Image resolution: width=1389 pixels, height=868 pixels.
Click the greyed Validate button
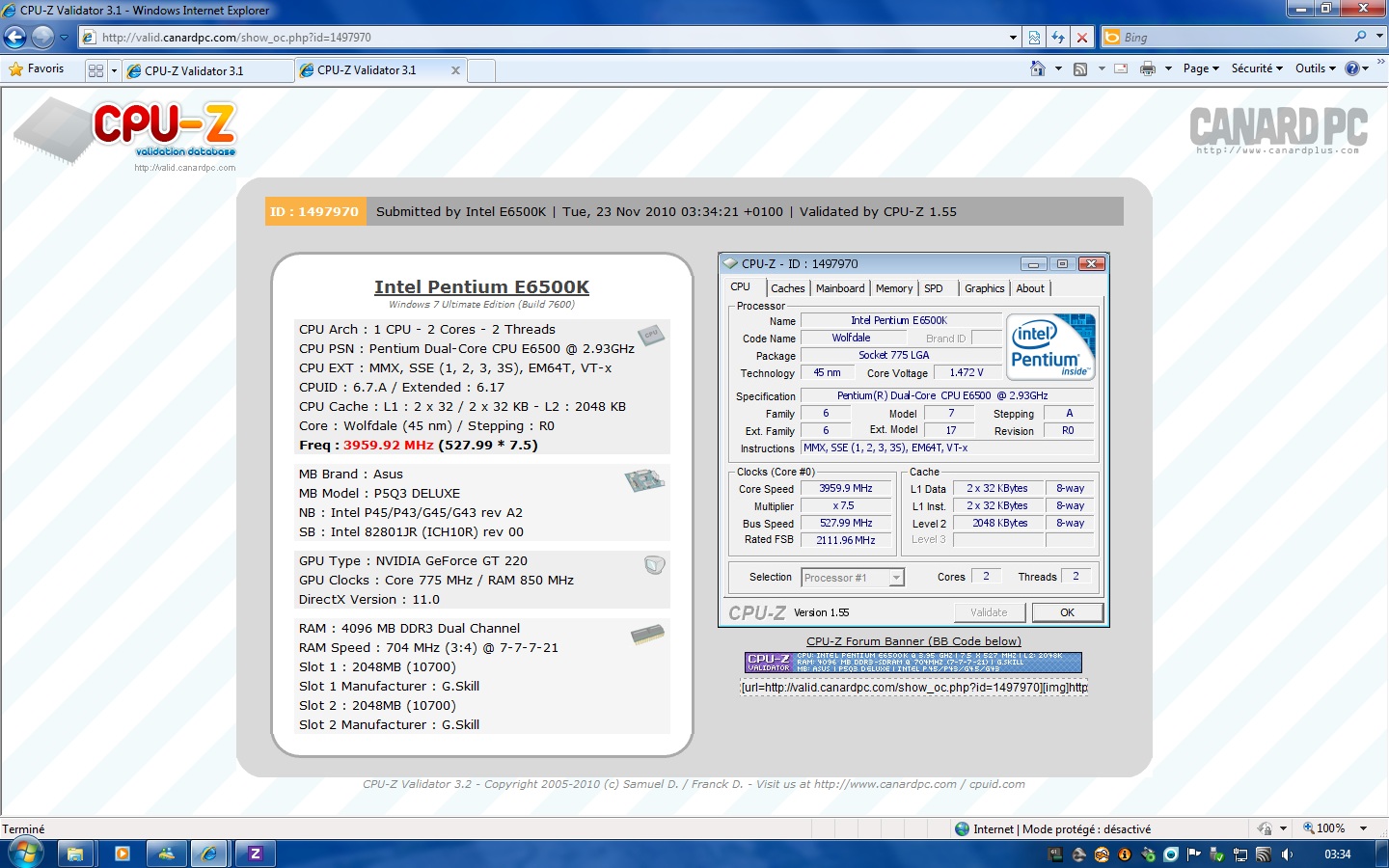pyautogui.click(x=989, y=612)
